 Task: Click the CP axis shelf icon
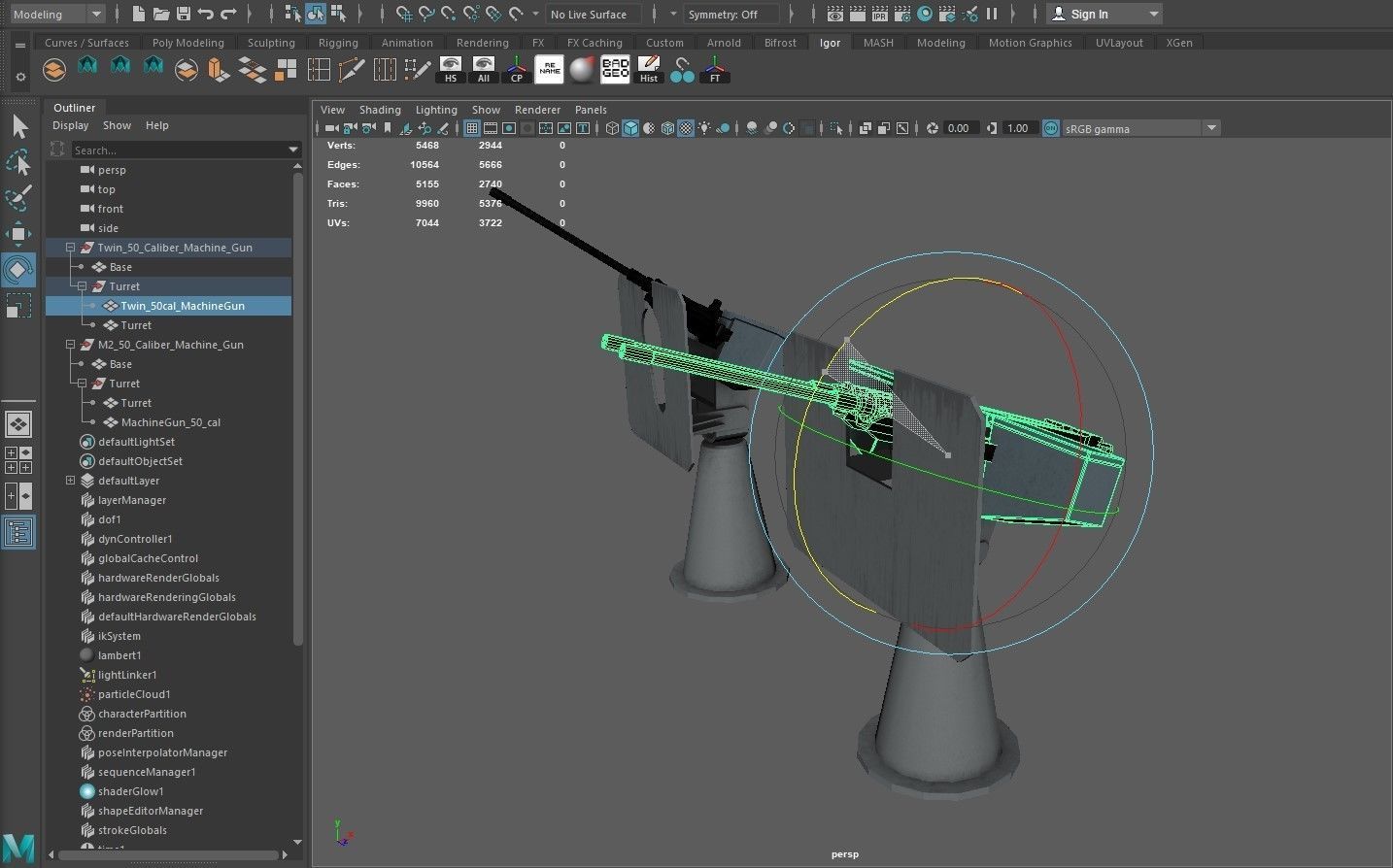(517, 70)
